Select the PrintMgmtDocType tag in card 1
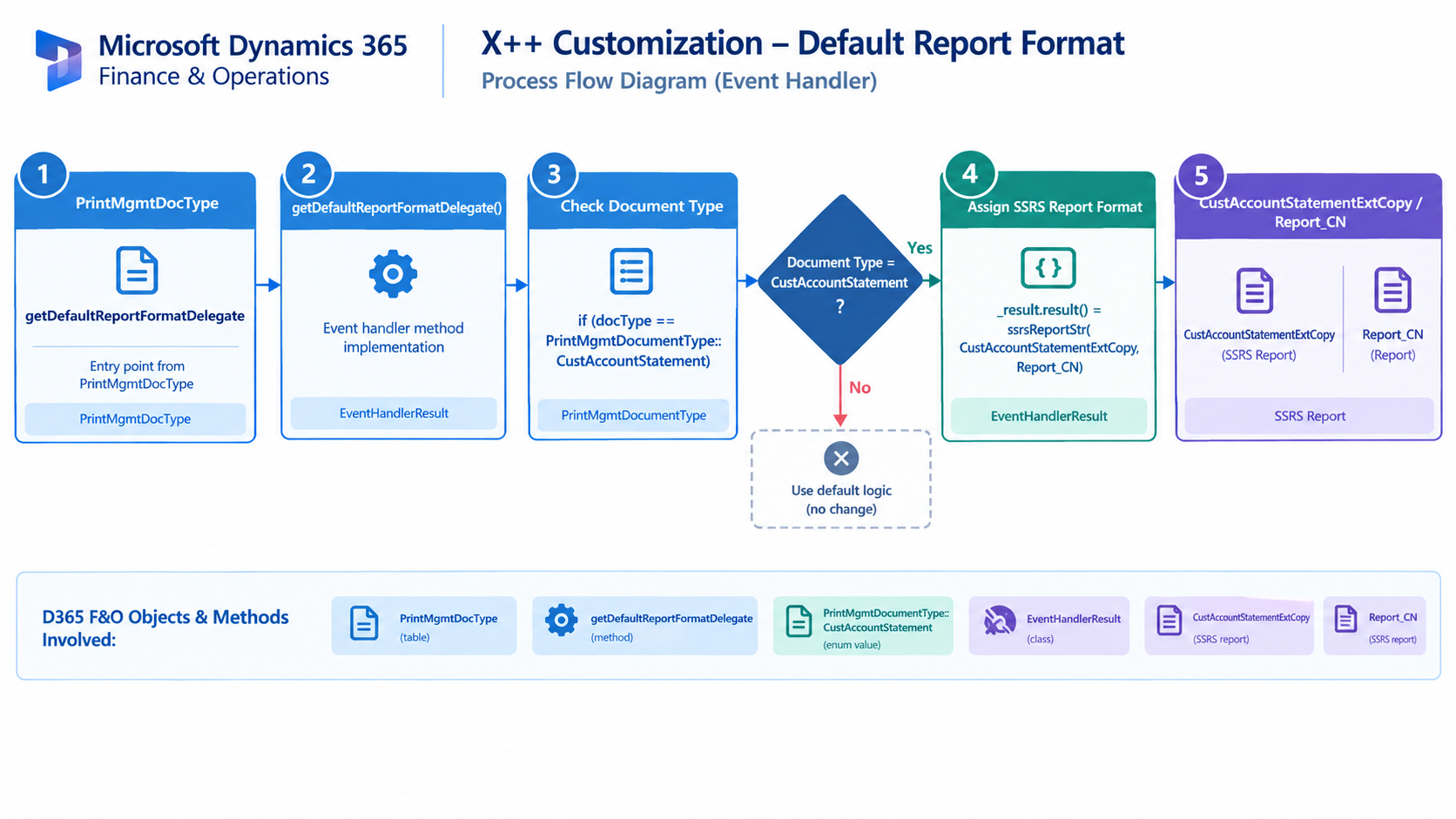 (x=135, y=419)
